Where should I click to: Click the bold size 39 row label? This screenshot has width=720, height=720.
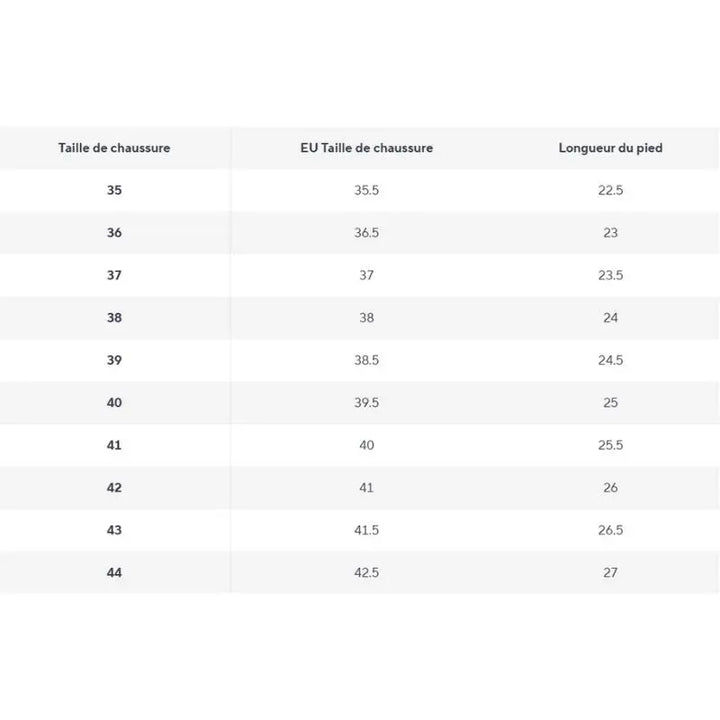coord(114,360)
